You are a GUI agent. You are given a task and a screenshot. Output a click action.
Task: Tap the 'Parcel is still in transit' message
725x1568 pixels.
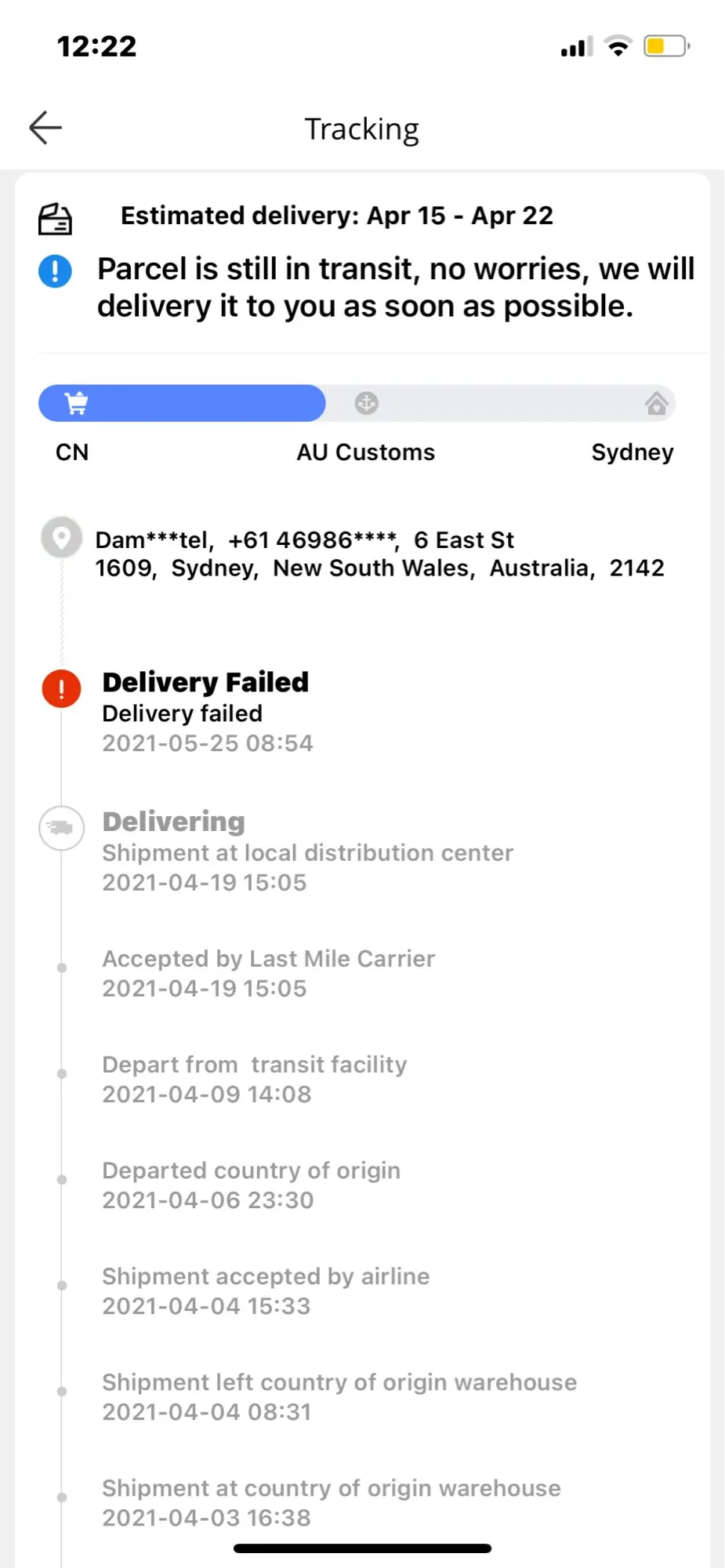pos(396,287)
